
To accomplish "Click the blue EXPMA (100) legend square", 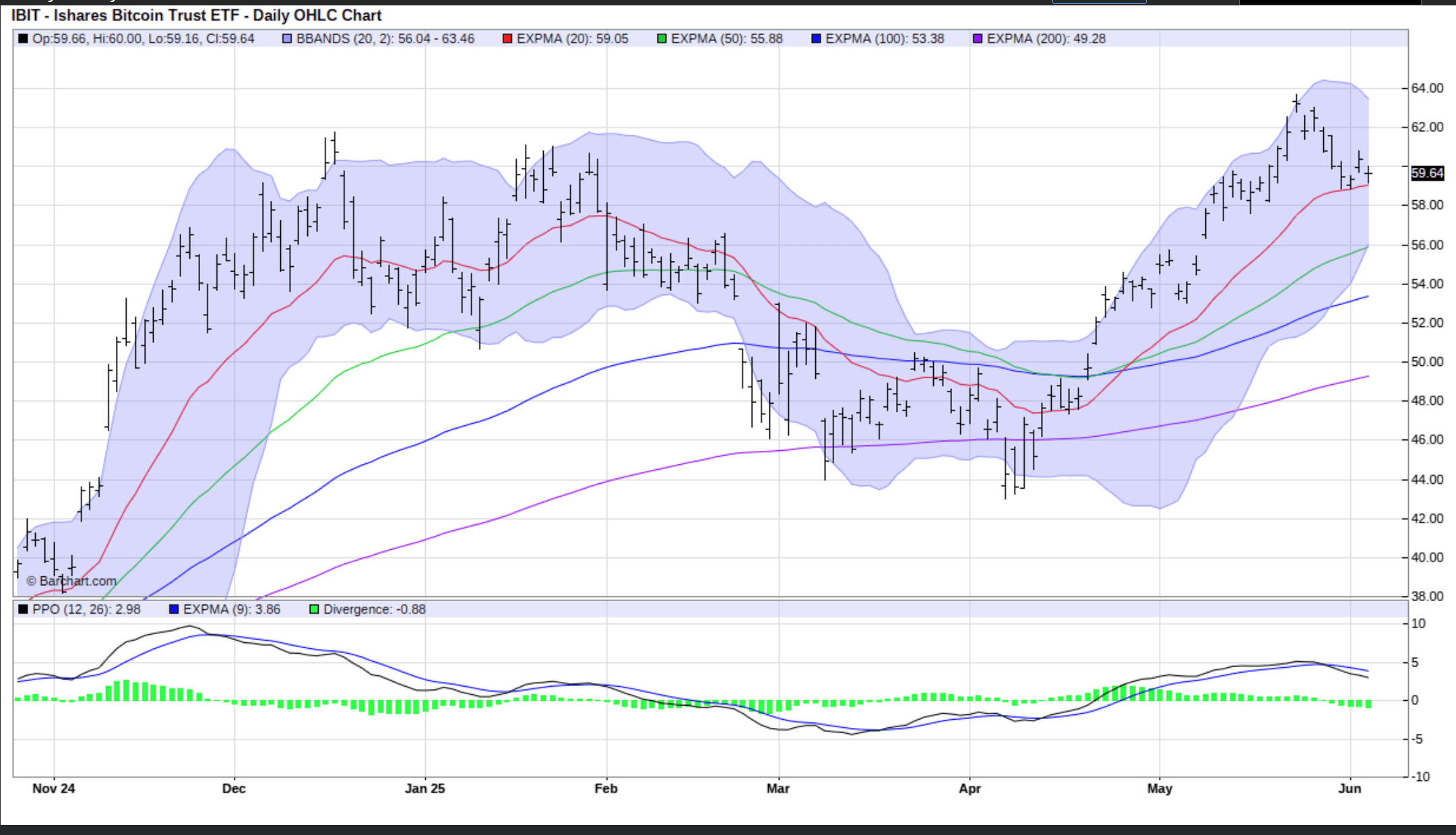I will (x=817, y=38).
